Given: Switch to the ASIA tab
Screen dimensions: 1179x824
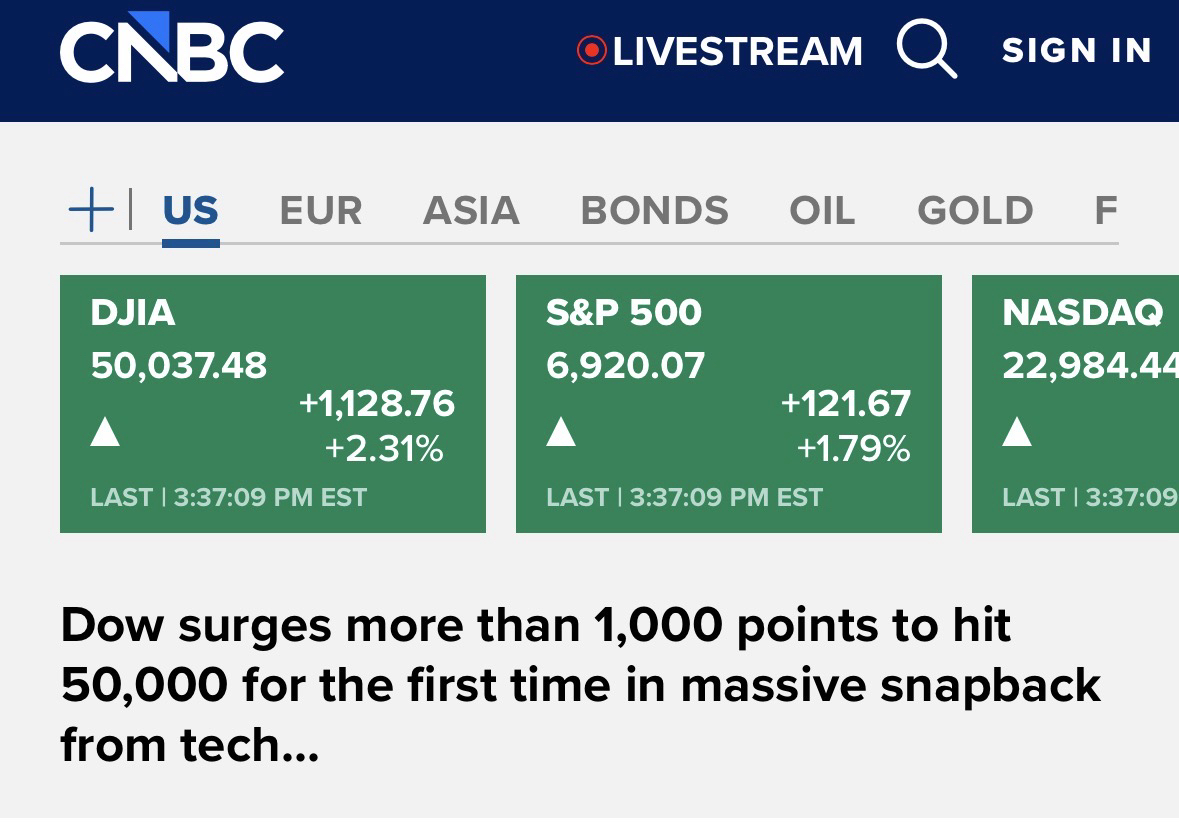Looking at the screenshot, I should pyautogui.click(x=471, y=211).
